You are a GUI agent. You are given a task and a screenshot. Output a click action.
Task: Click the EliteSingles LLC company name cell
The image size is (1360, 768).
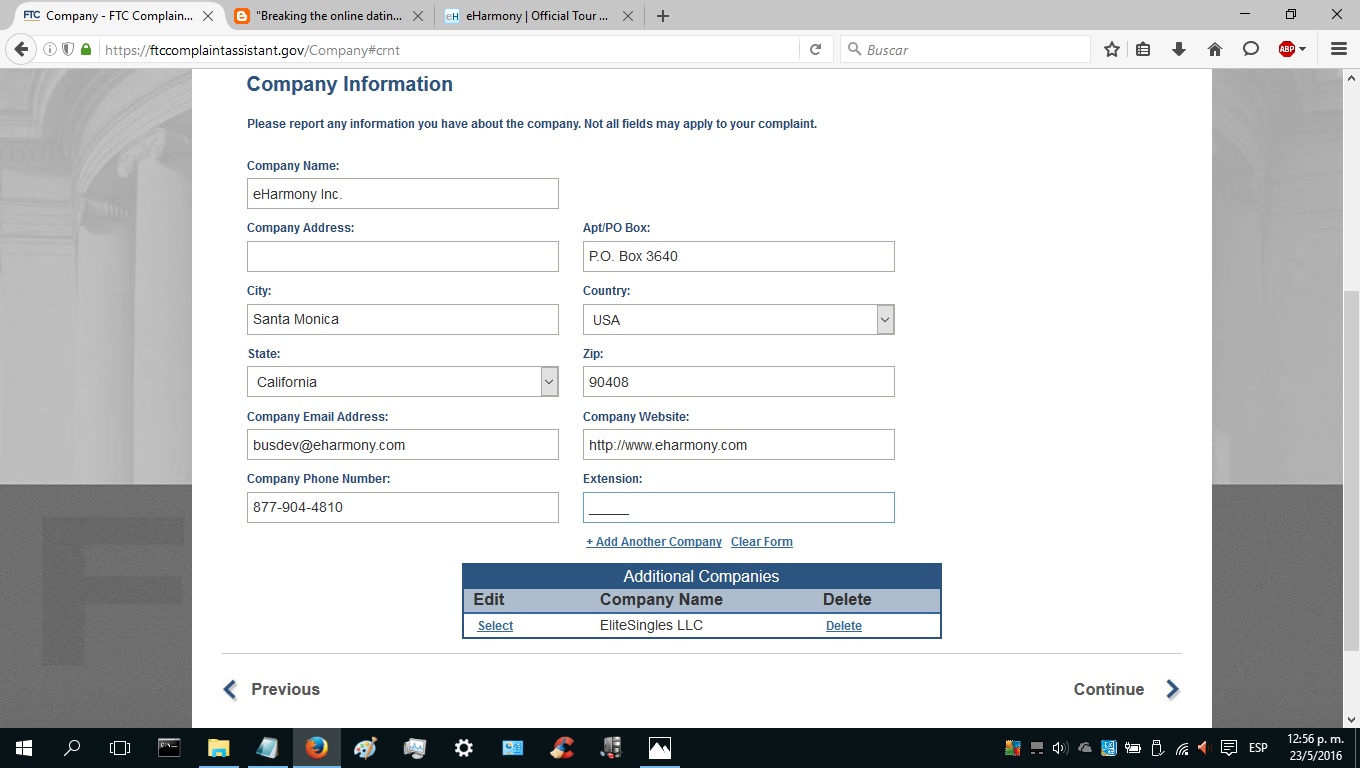651,625
